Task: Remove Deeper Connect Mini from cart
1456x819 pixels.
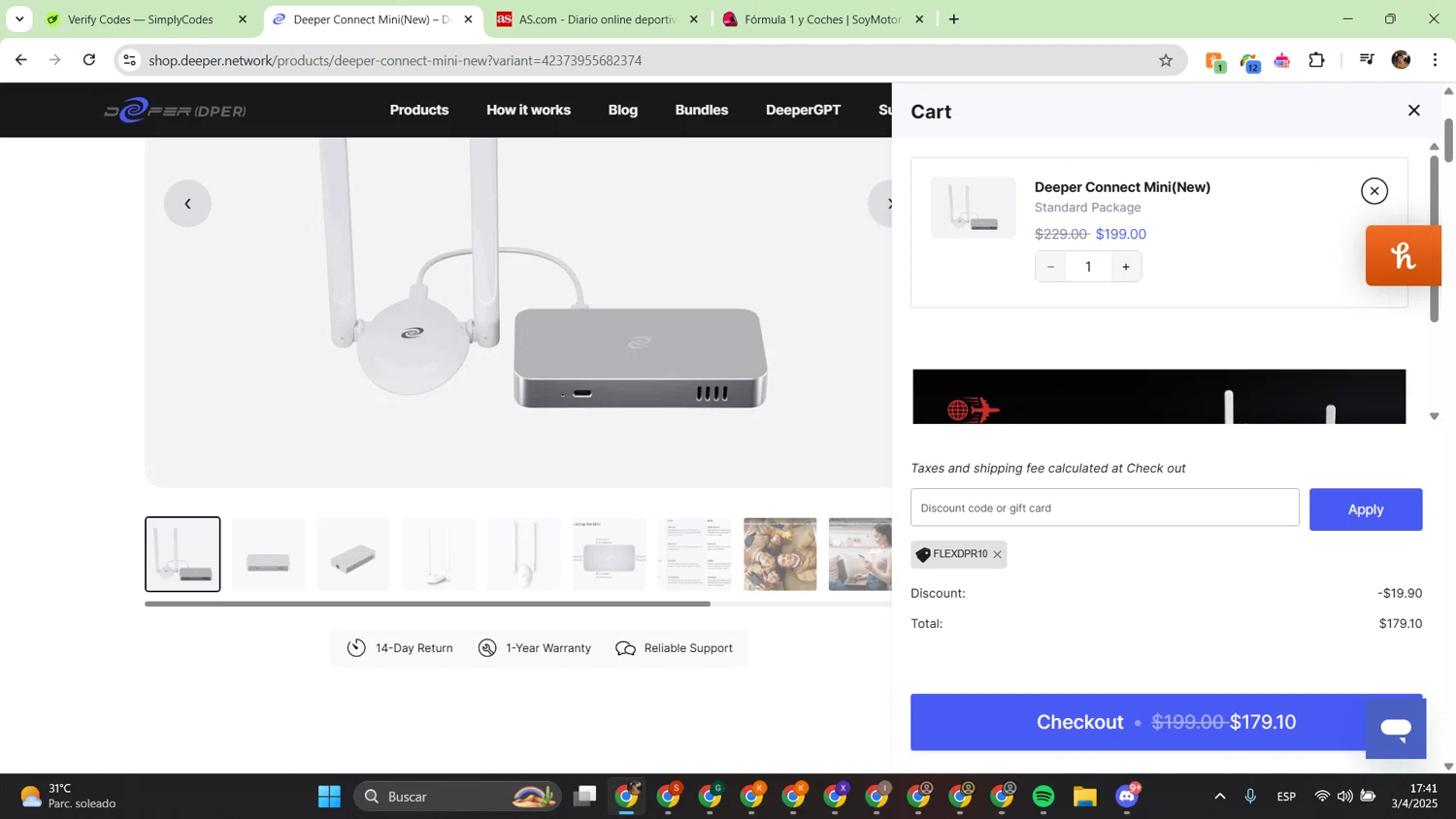Action: [1373, 191]
